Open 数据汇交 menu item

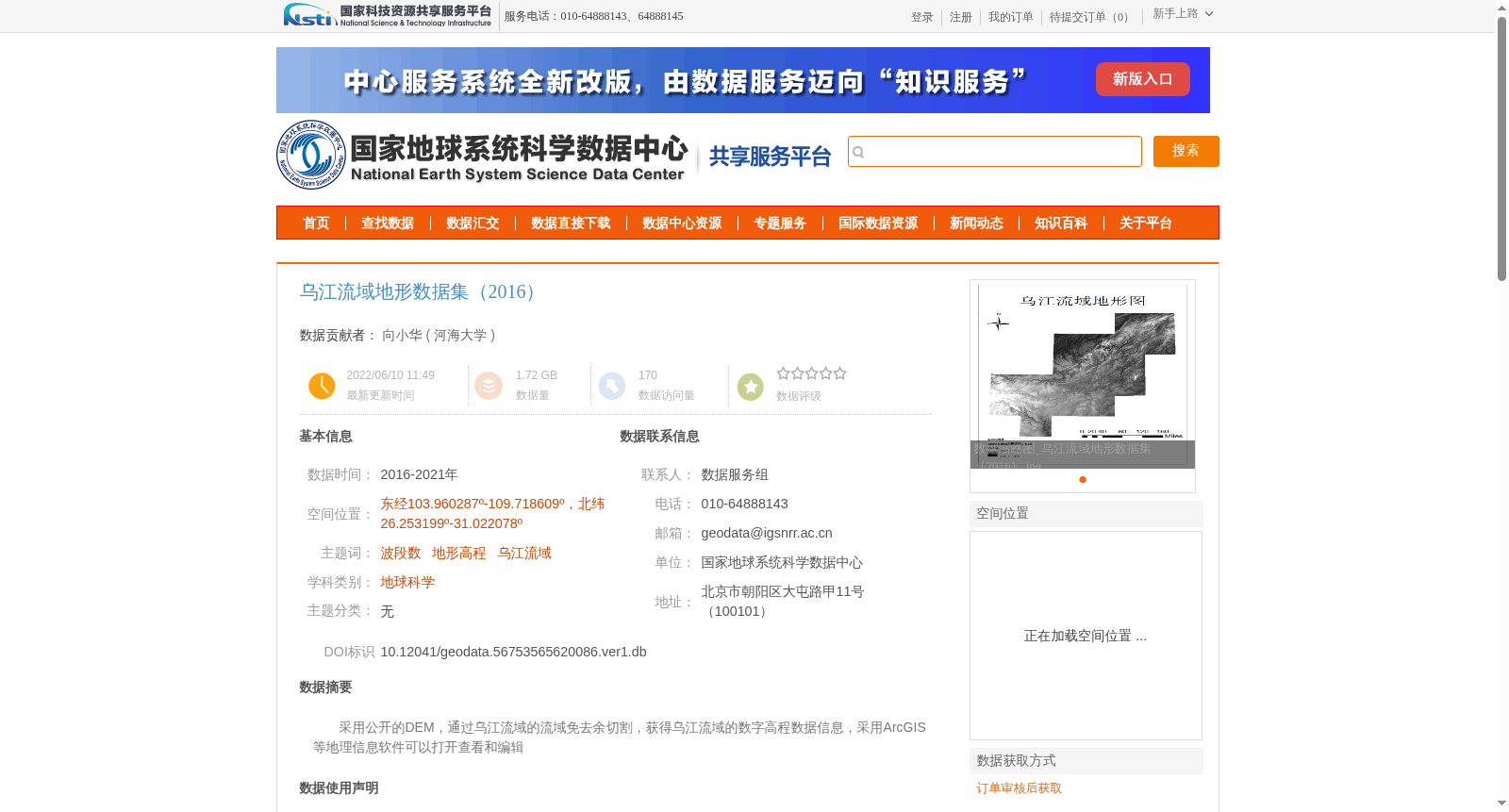click(x=473, y=224)
